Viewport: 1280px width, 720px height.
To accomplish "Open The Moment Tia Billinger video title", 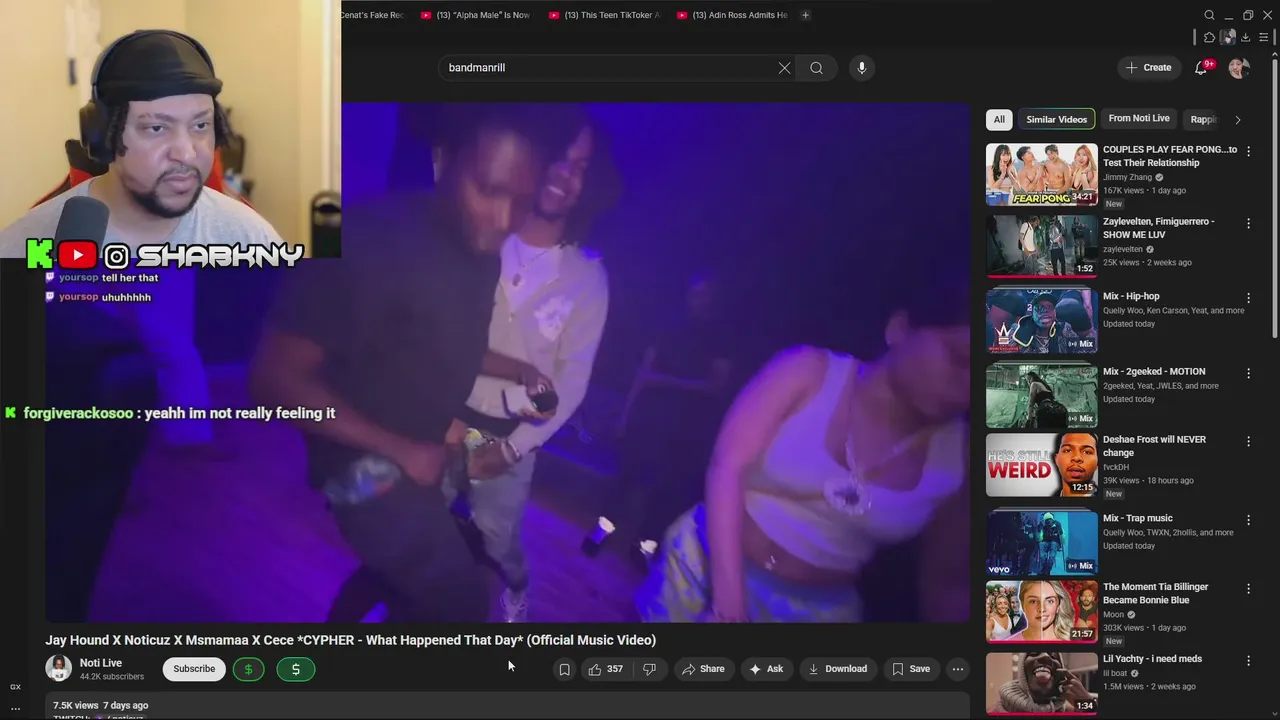I will tap(1156, 594).
